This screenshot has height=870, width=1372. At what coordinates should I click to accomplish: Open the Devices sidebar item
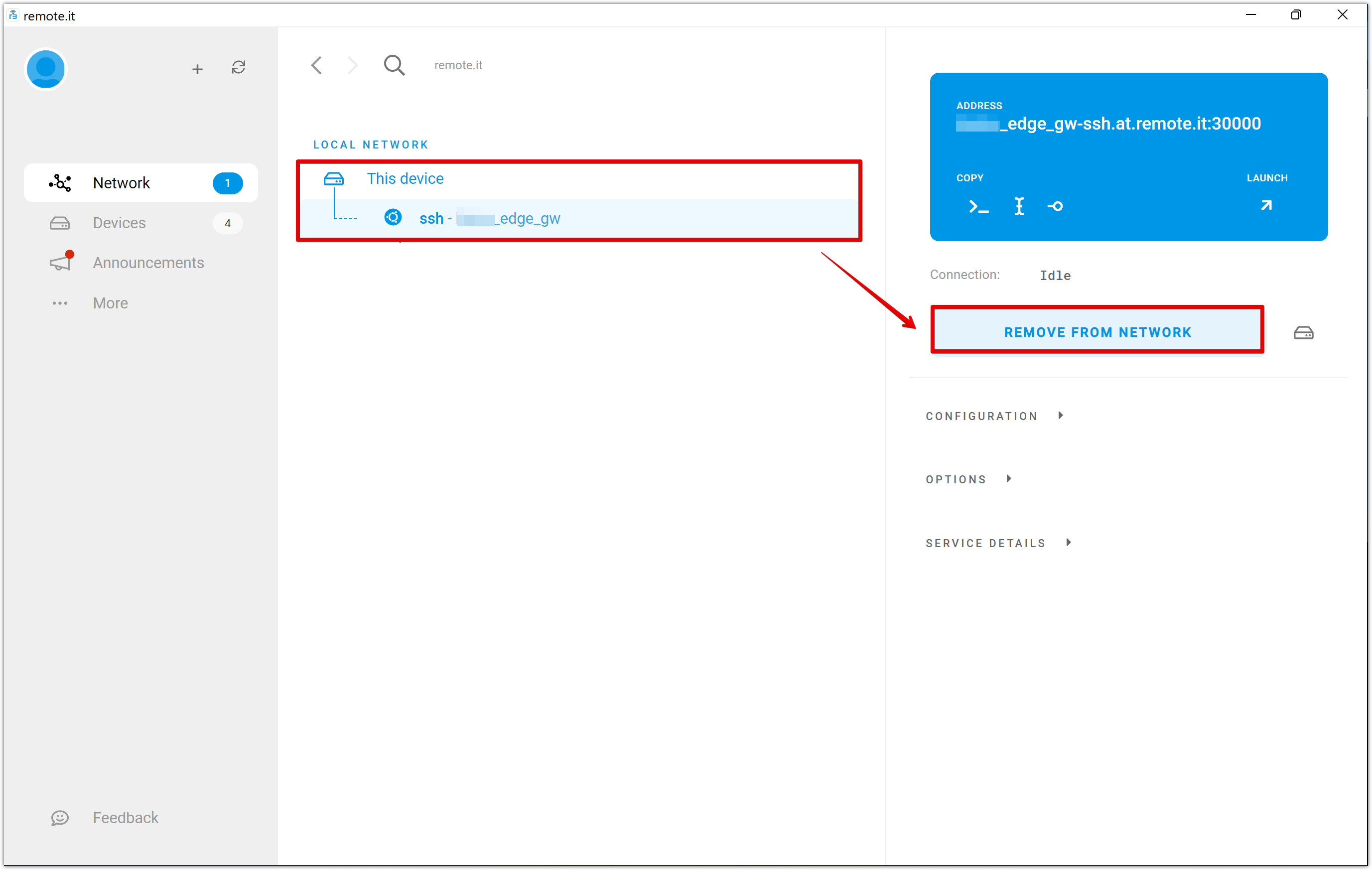click(x=140, y=223)
